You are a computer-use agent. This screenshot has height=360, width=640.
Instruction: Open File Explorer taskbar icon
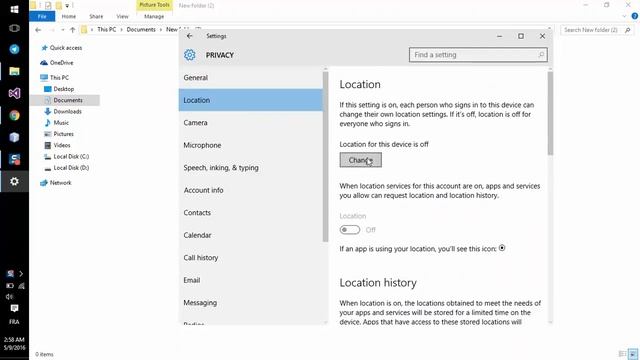click(x=14, y=71)
